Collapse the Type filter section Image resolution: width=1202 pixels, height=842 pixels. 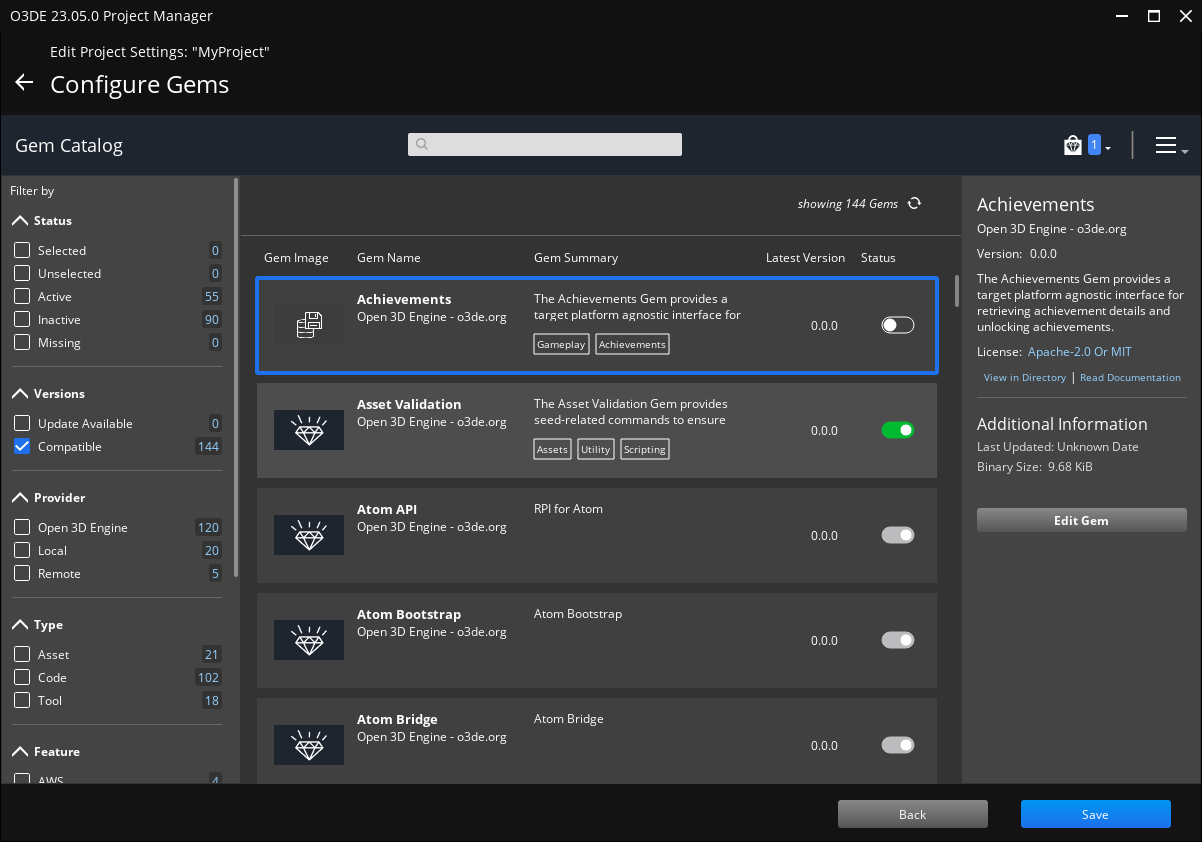point(18,624)
